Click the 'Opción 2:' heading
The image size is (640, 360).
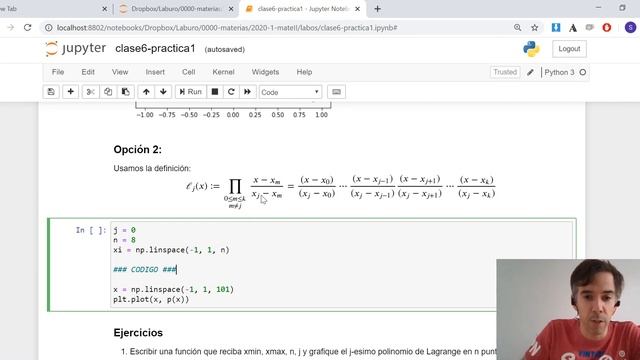click(x=138, y=150)
